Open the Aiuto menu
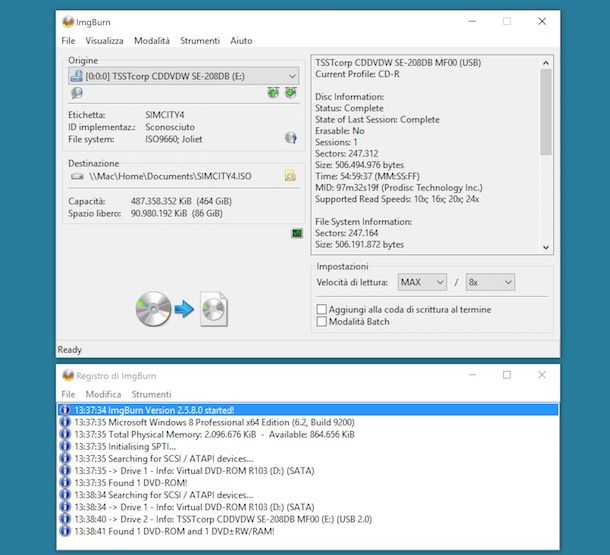Viewport: 610px width, 555px height. pos(241,40)
